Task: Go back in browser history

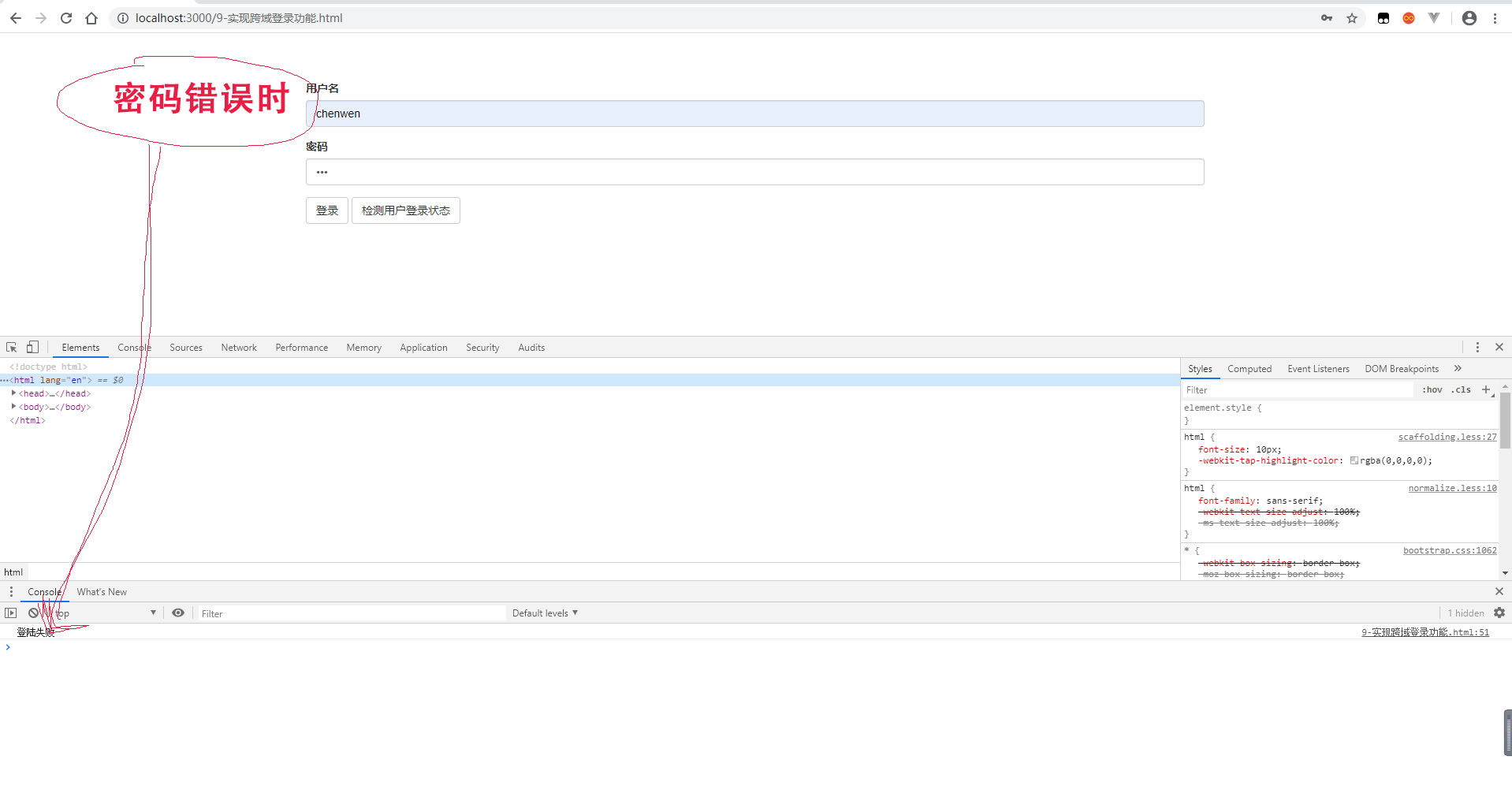Action: (x=16, y=18)
